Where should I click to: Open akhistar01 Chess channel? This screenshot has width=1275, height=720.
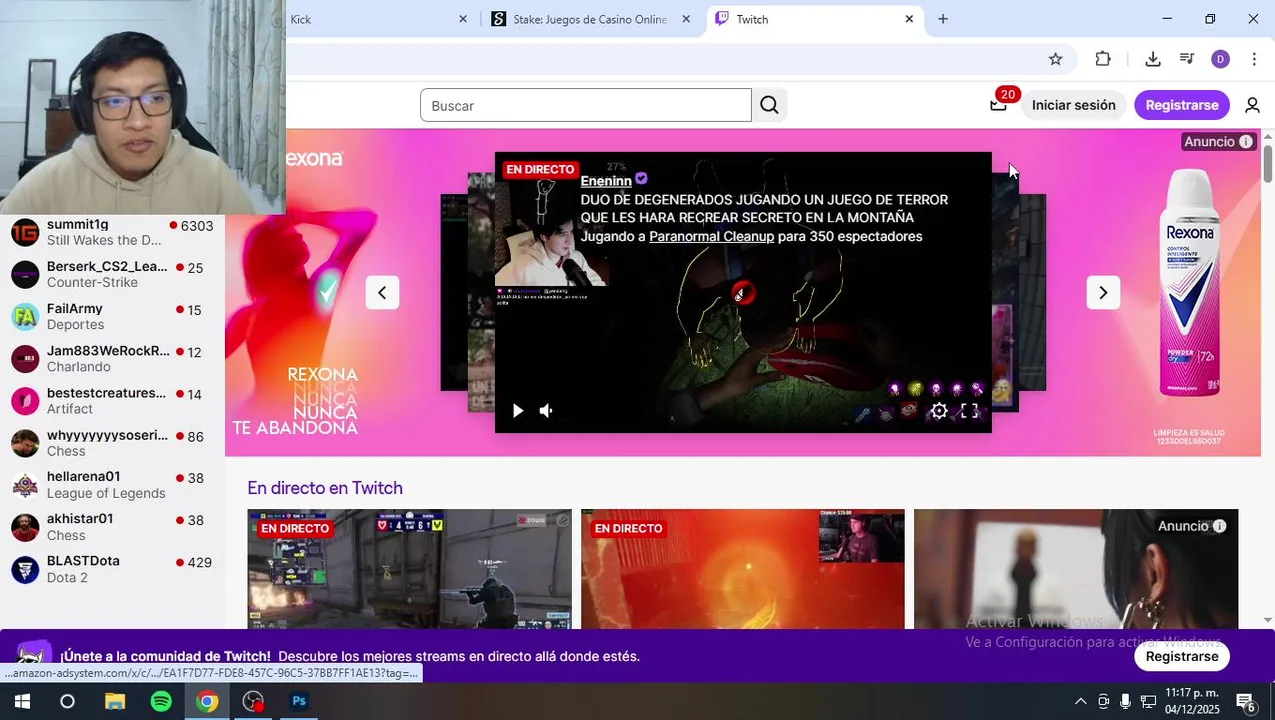point(112,527)
